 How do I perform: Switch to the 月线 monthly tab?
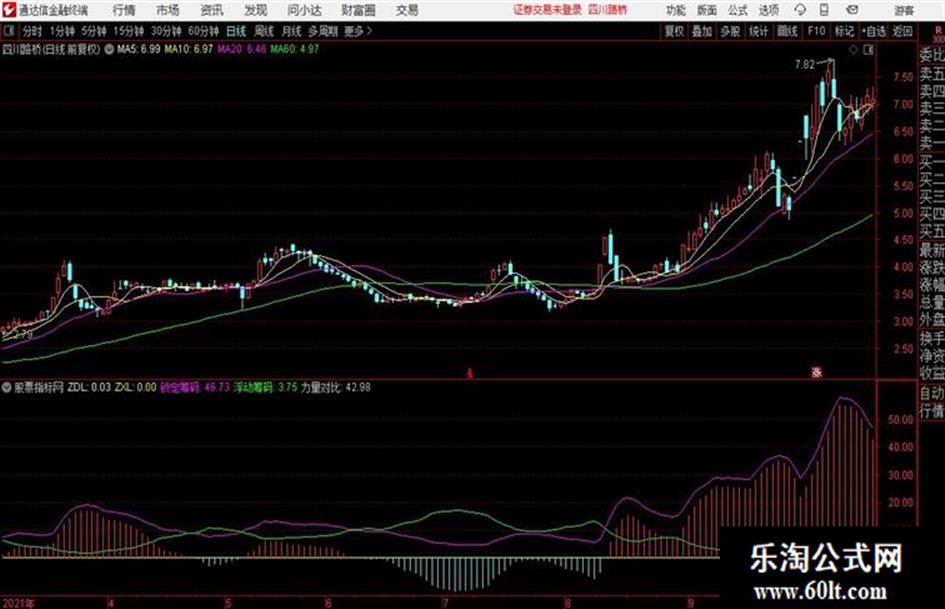point(292,31)
